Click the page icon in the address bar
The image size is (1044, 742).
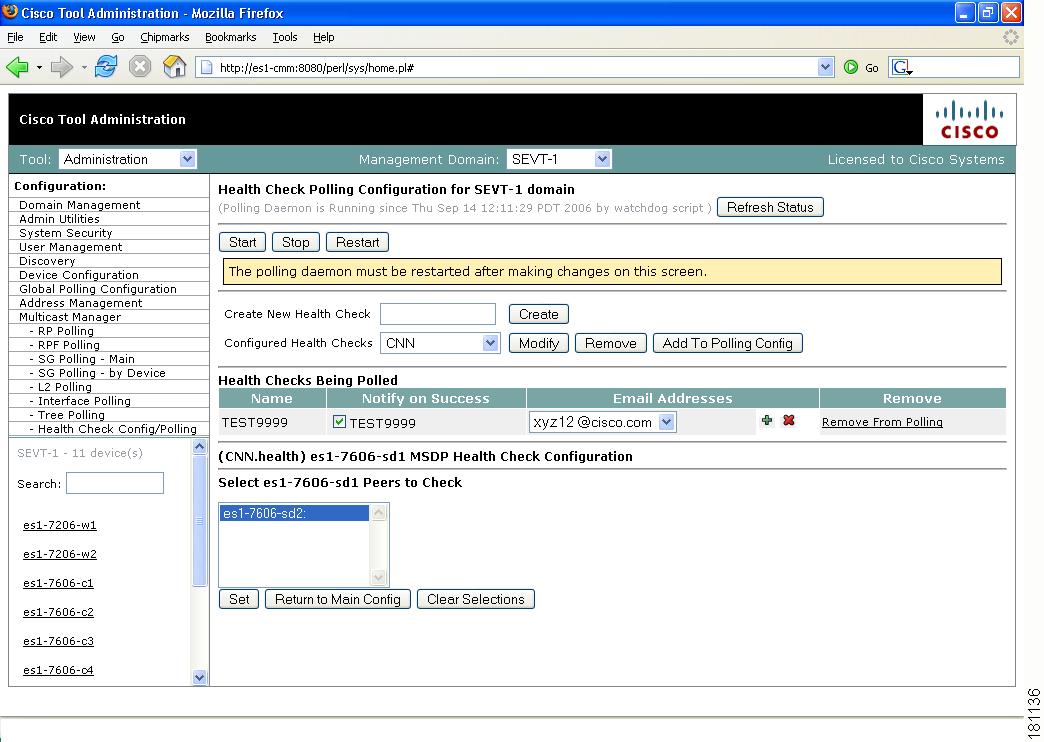pyautogui.click(x=206, y=67)
